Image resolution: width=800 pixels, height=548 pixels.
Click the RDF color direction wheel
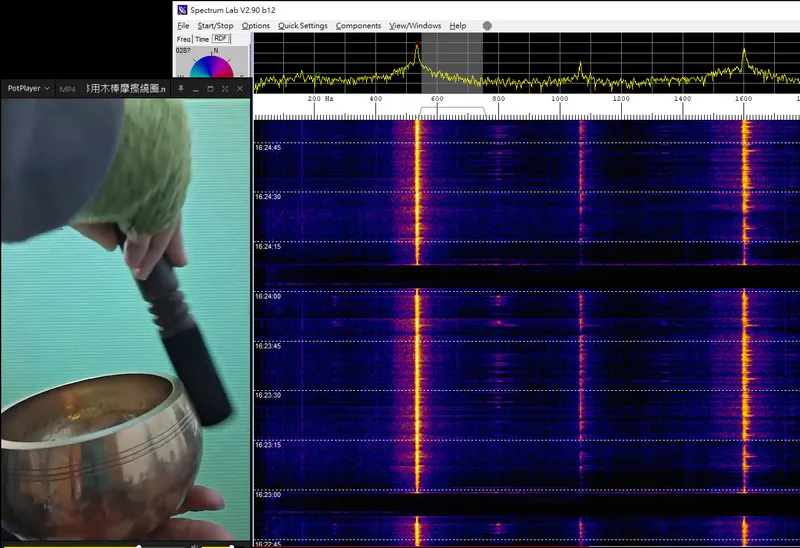click(x=211, y=66)
